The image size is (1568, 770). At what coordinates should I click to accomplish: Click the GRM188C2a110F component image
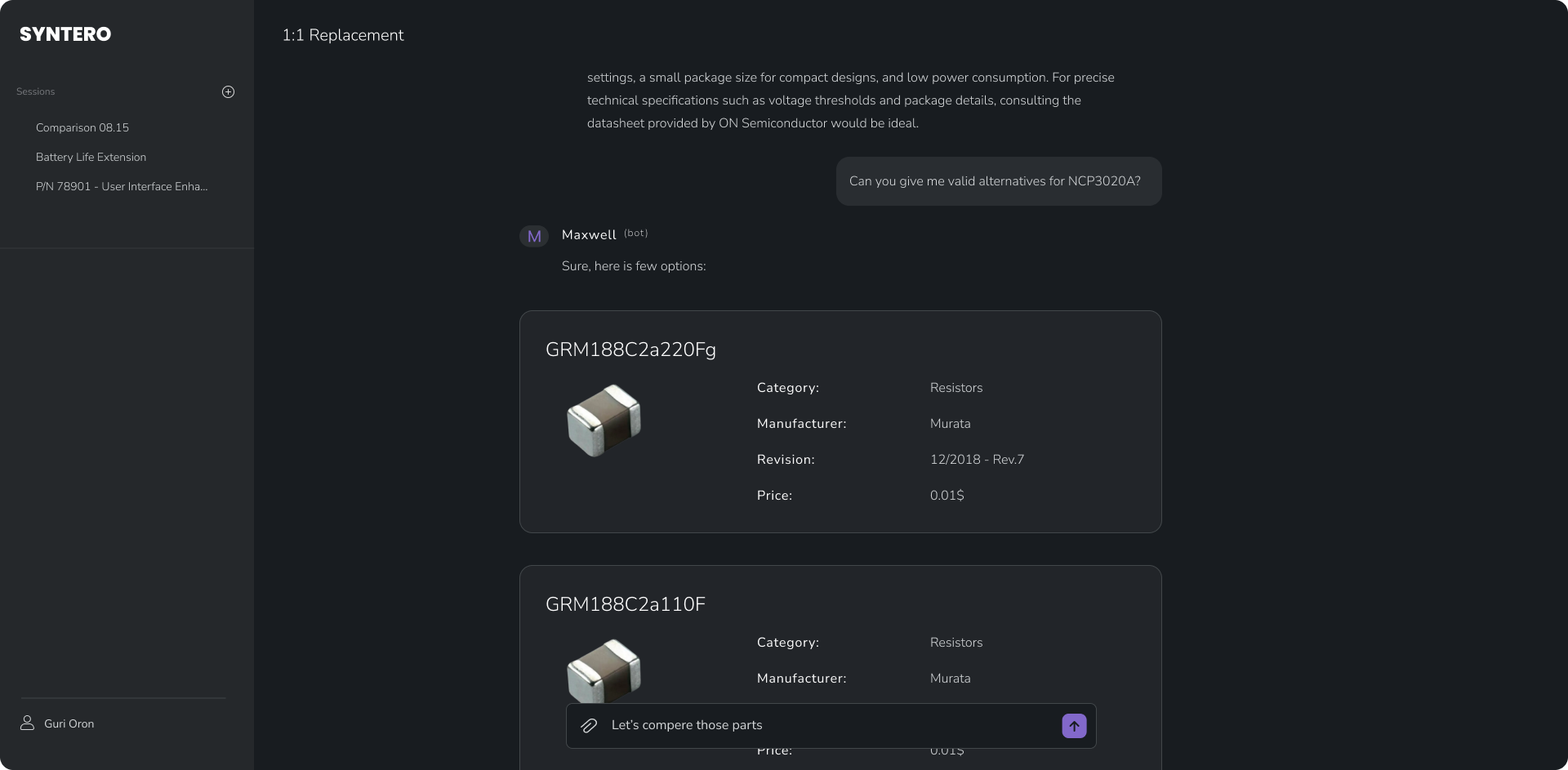[604, 671]
